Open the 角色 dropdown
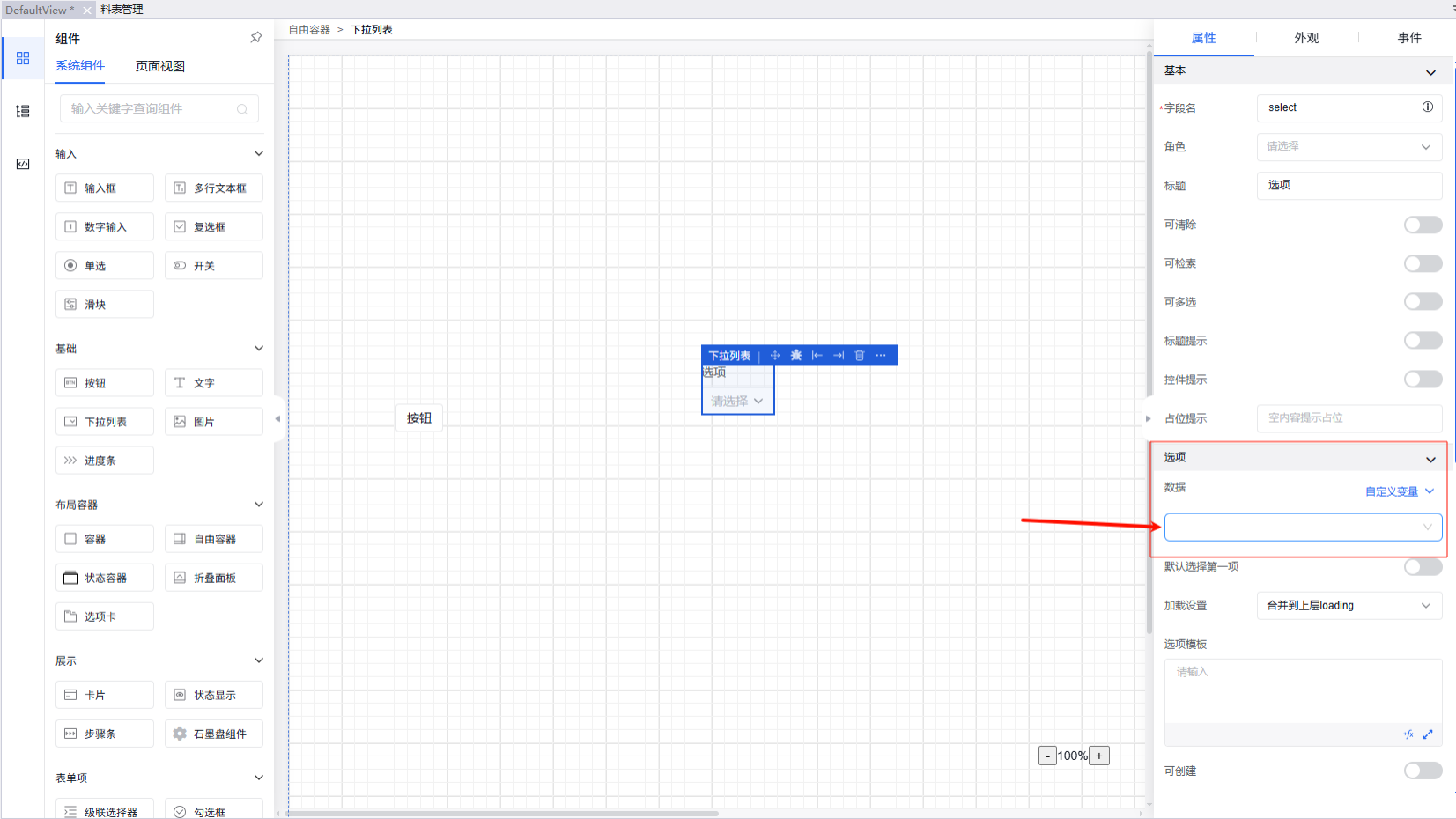The width and height of the screenshot is (1456, 819). [x=1349, y=146]
